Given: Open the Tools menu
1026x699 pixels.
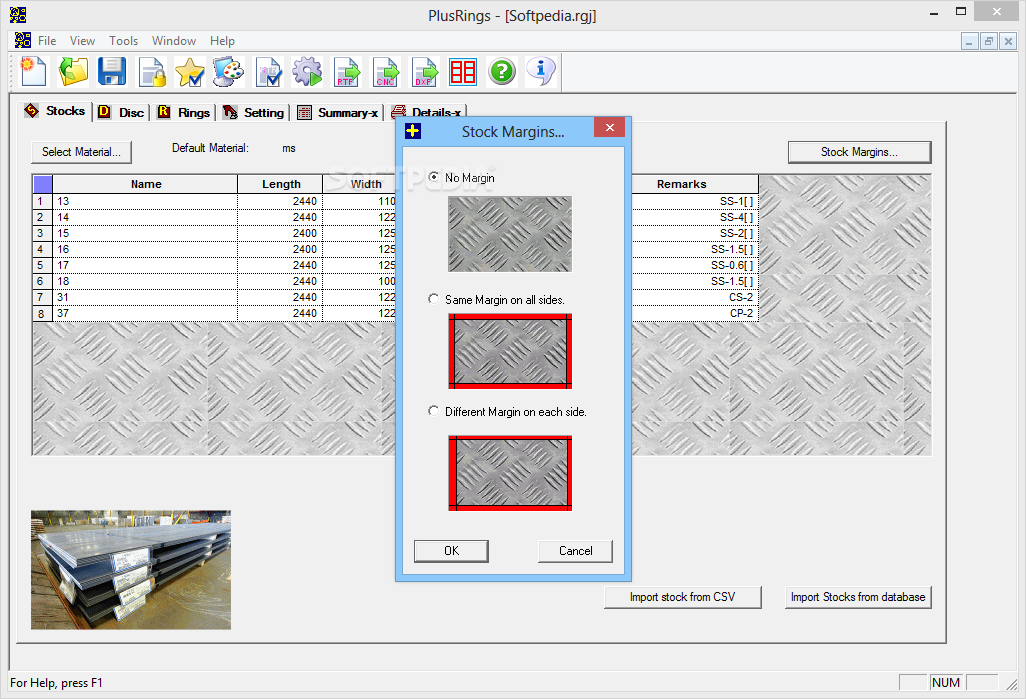Looking at the screenshot, I should coord(124,41).
